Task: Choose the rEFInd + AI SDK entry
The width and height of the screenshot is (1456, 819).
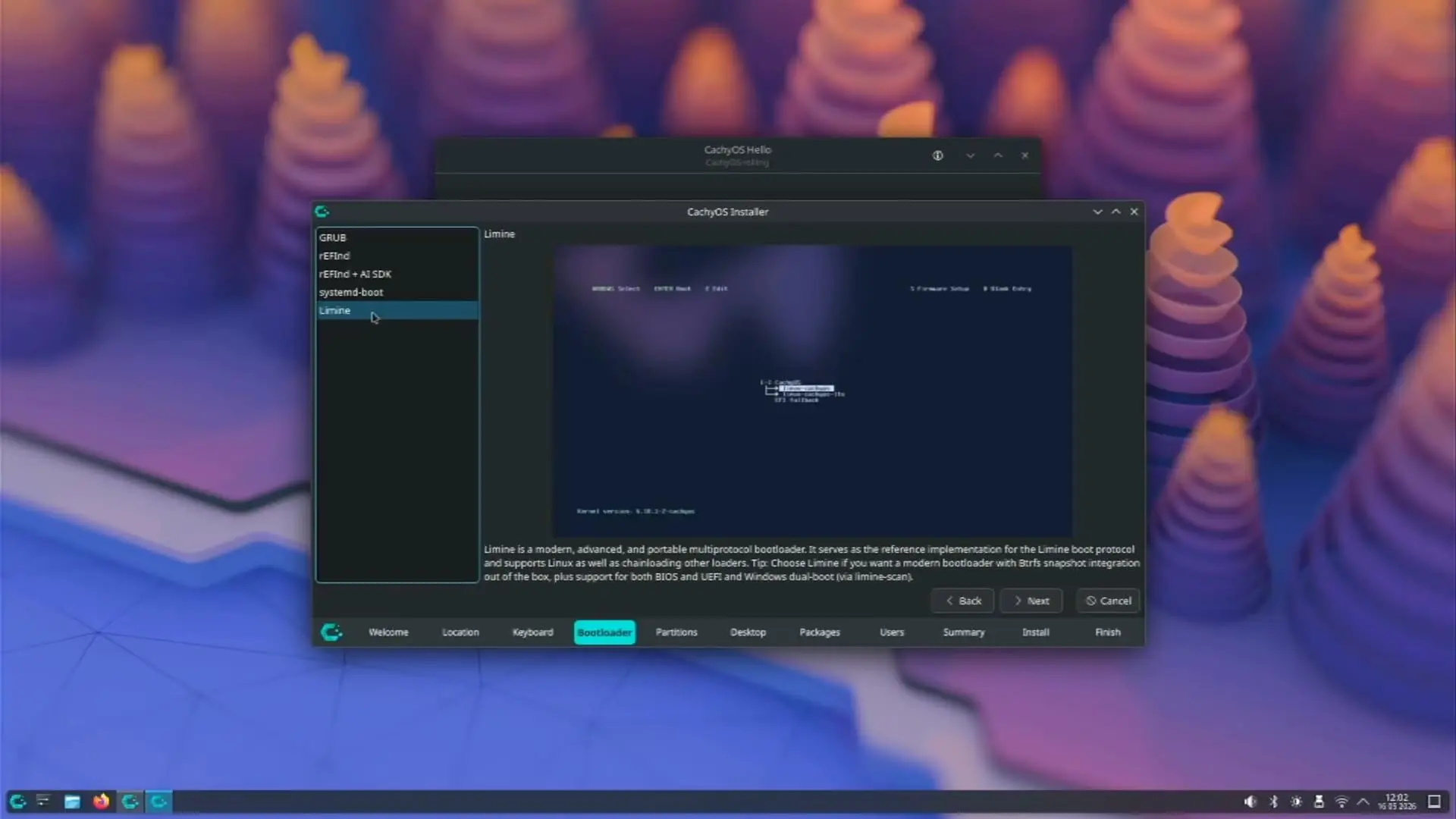Action: click(397, 274)
